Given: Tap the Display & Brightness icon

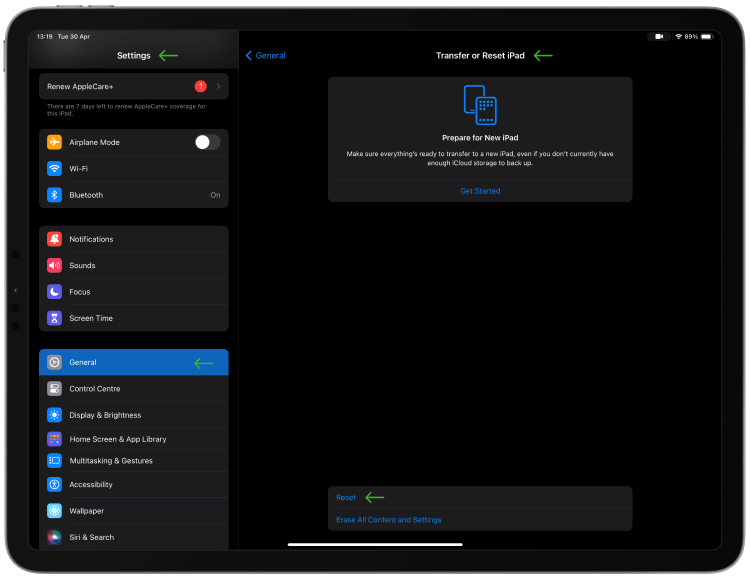Looking at the screenshot, I should point(54,415).
